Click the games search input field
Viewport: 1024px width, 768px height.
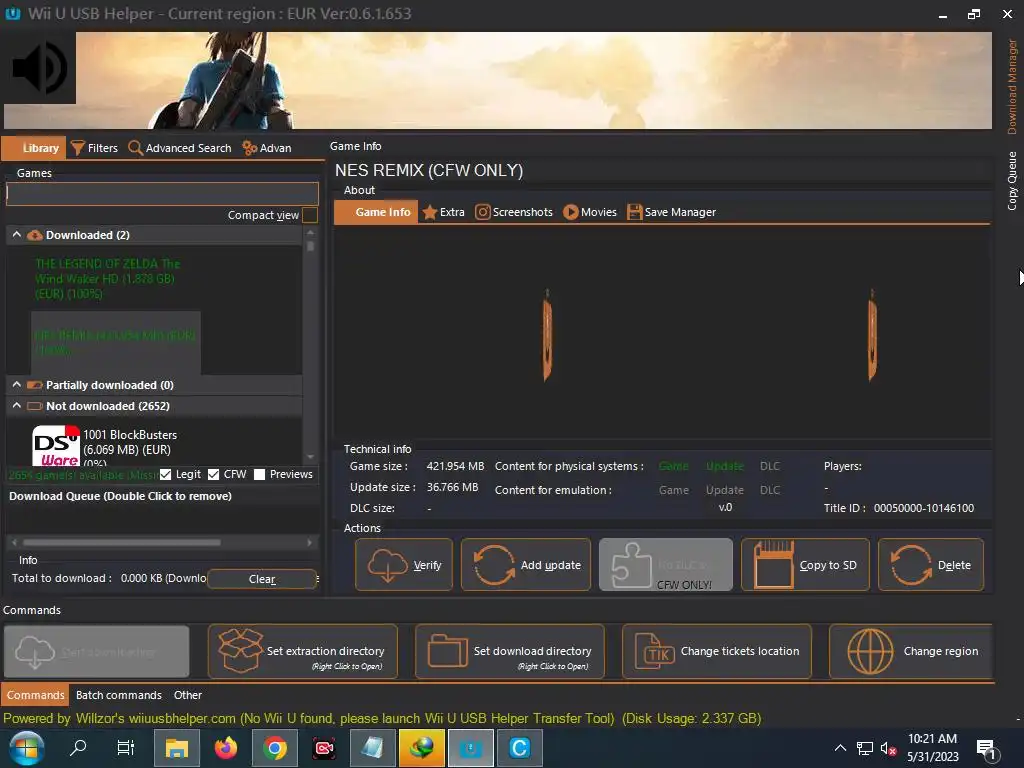click(162, 194)
